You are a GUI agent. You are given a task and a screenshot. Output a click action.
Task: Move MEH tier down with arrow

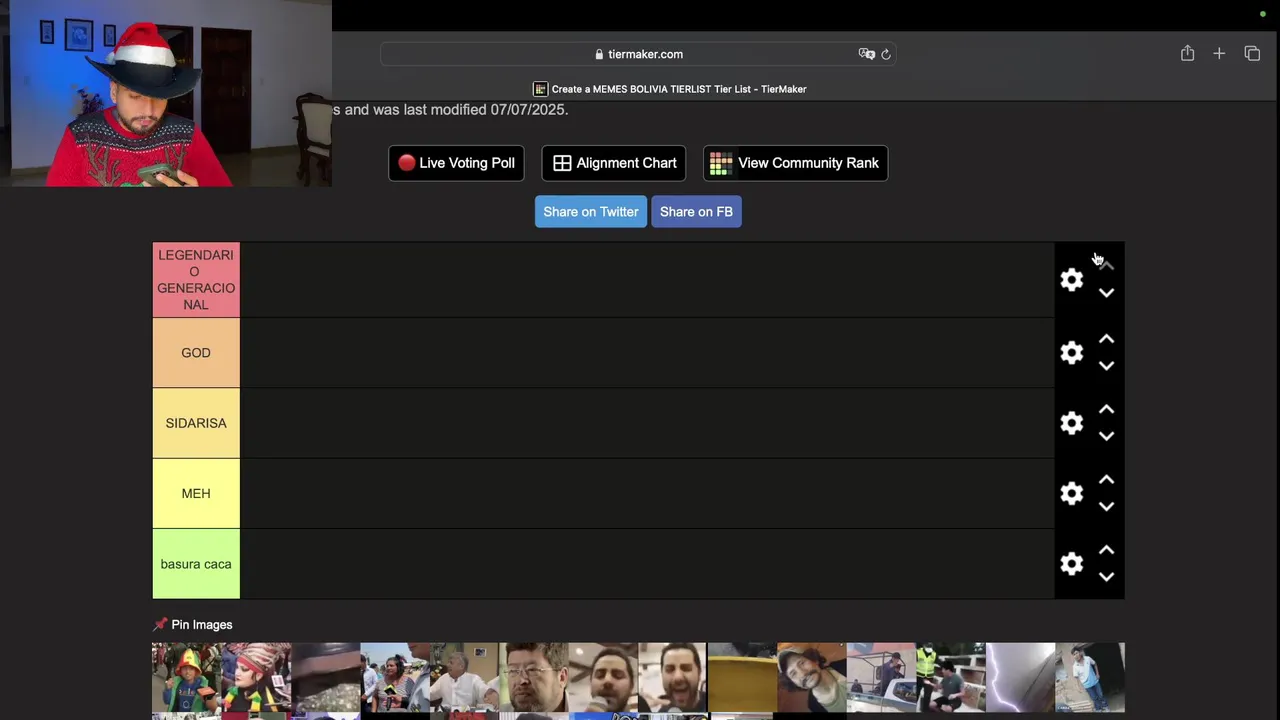(x=1106, y=507)
